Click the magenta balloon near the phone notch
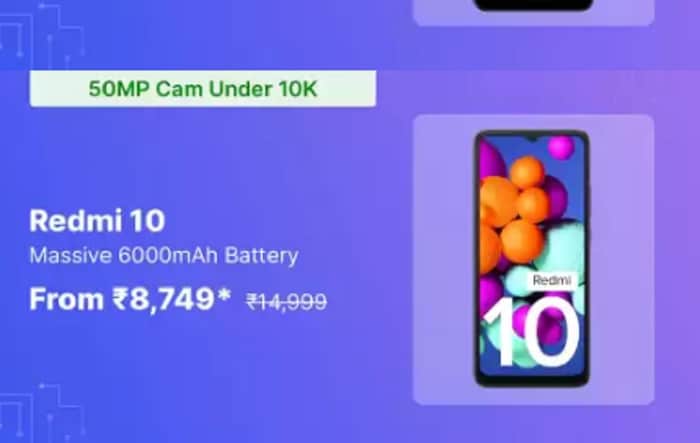The height and width of the screenshot is (443, 700). point(561,147)
